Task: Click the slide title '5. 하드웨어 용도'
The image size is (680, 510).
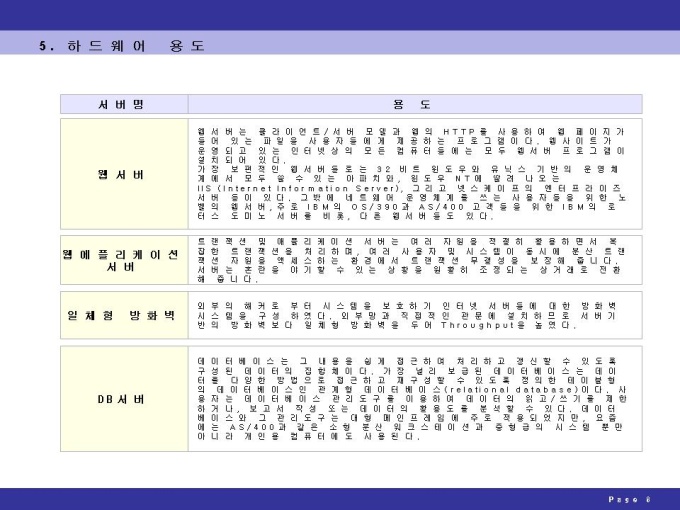Action: 121,46
